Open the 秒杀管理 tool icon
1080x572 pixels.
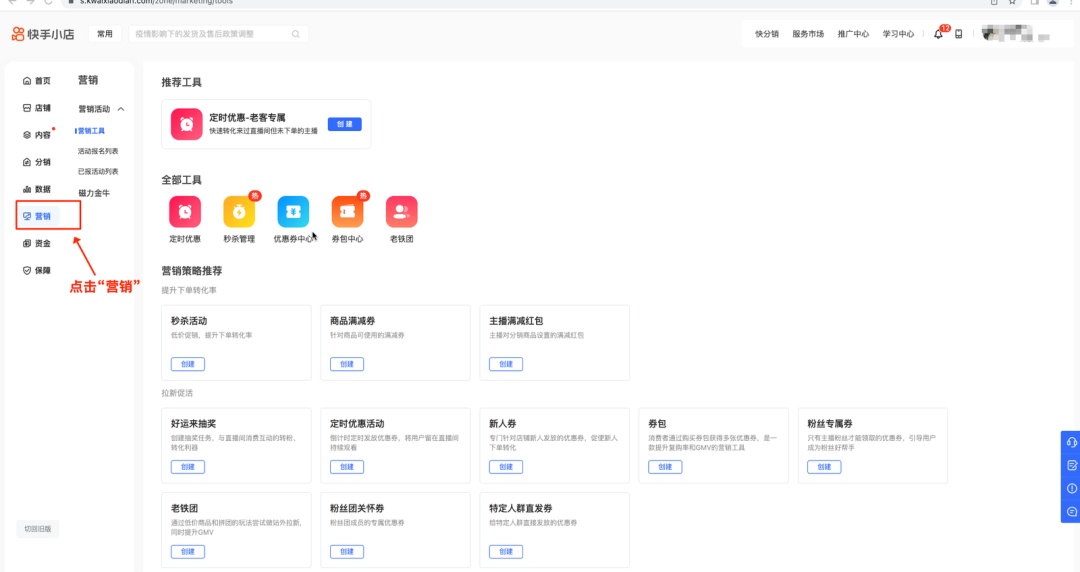coord(239,212)
